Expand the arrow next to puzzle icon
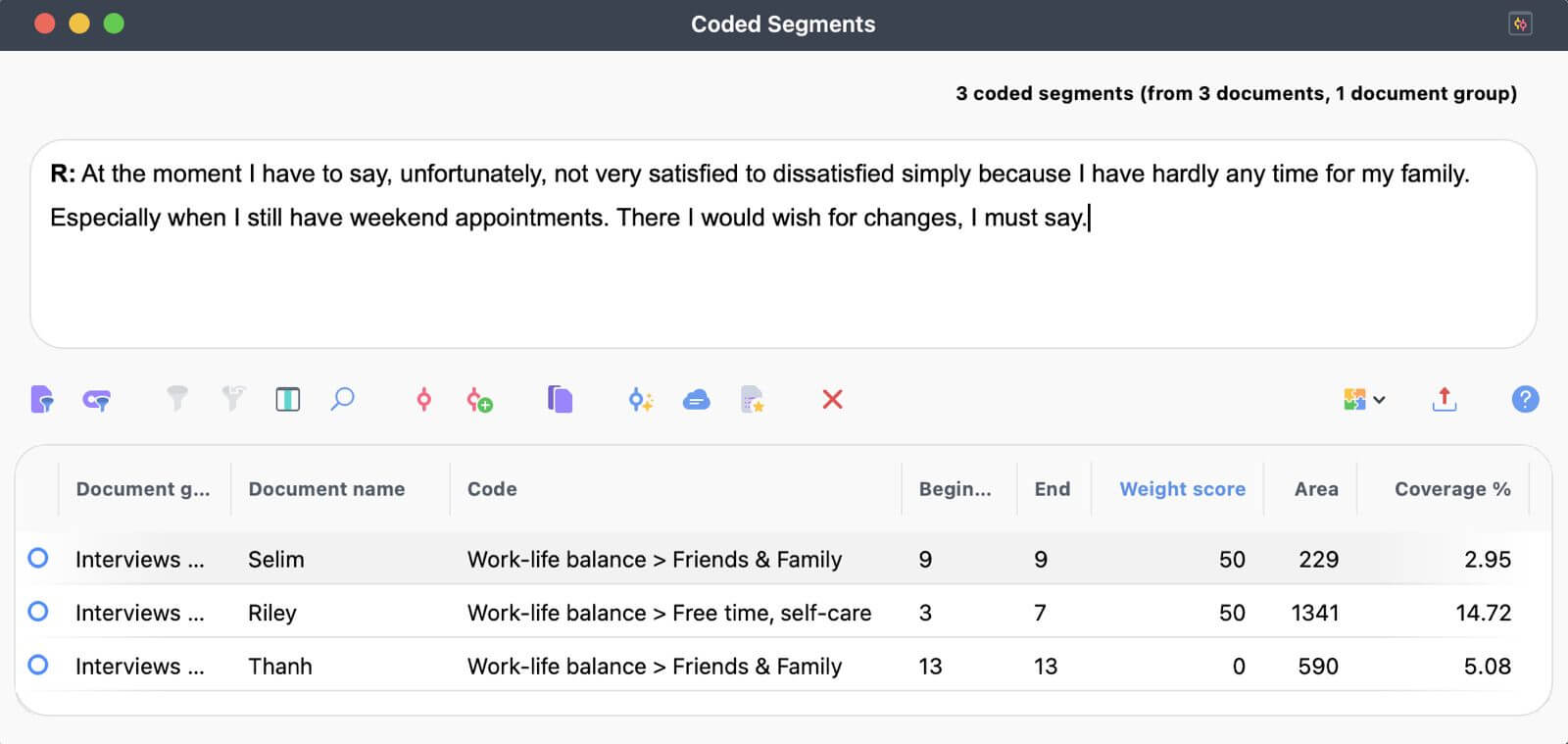 coord(1379,400)
